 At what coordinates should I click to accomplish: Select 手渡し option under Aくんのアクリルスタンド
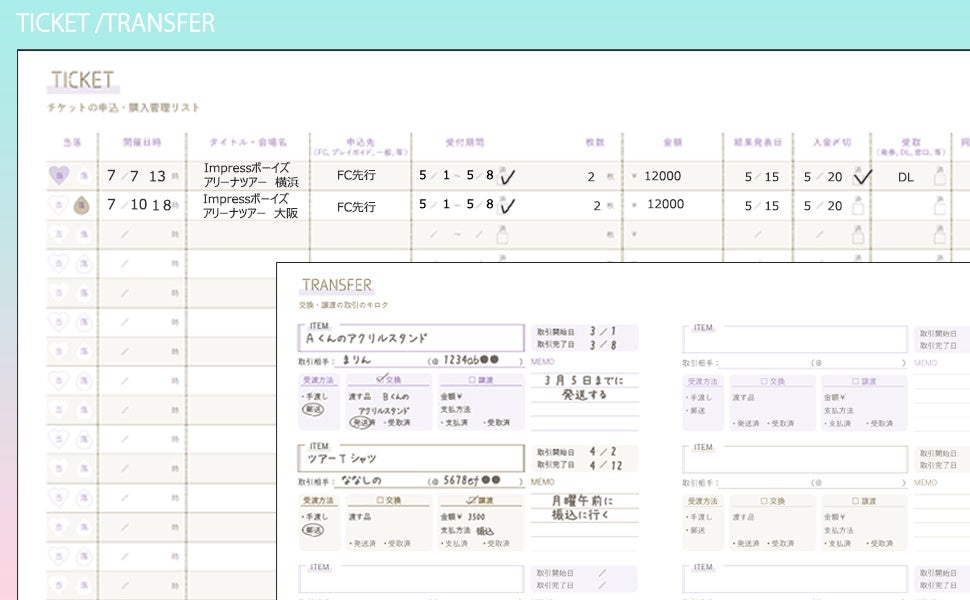(315, 396)
